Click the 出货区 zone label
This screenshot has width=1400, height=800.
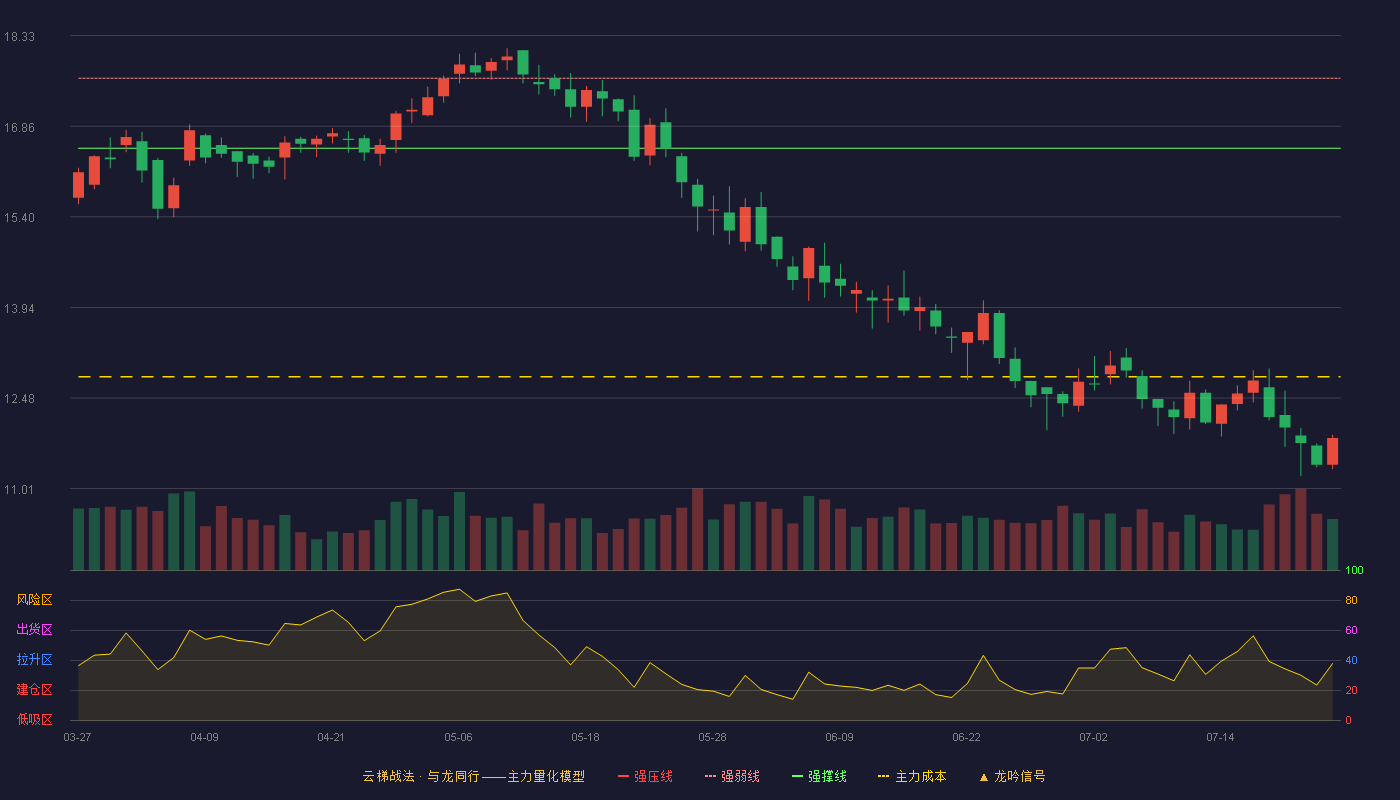(x=34, y=630)
